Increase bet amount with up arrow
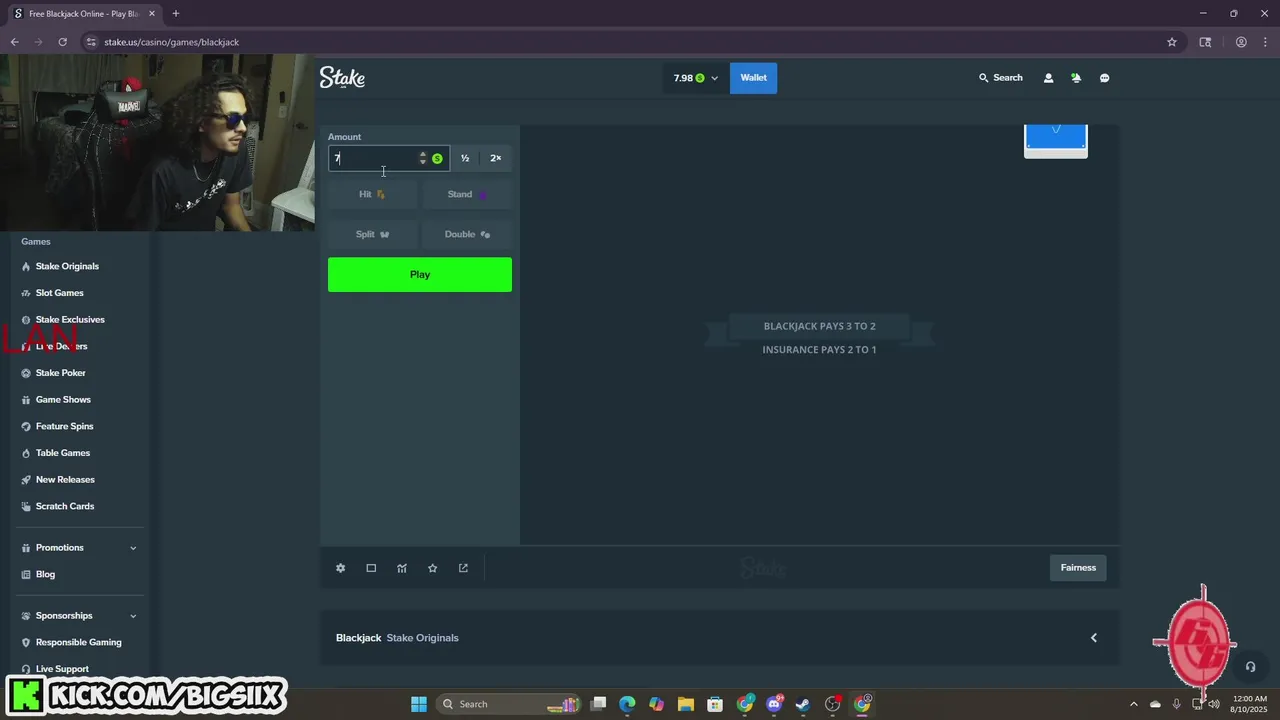Screen dimensions: 1280x720 coord(423,154)
